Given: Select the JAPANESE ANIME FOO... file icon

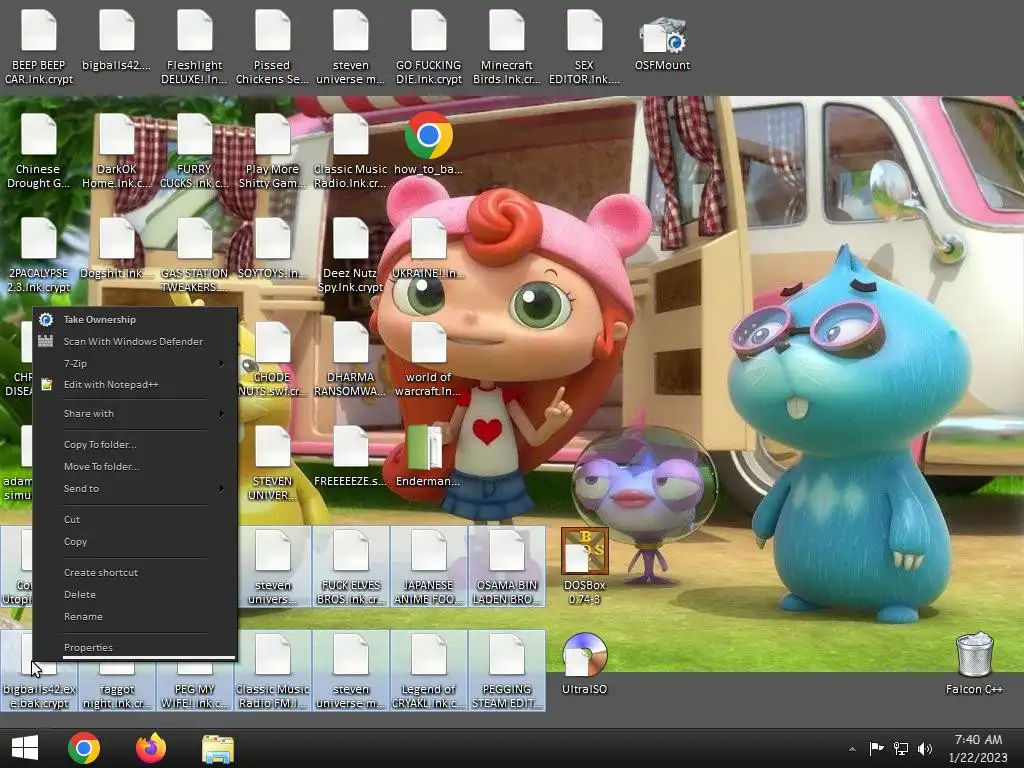Looking at the screenshot, I should point(428,567).
